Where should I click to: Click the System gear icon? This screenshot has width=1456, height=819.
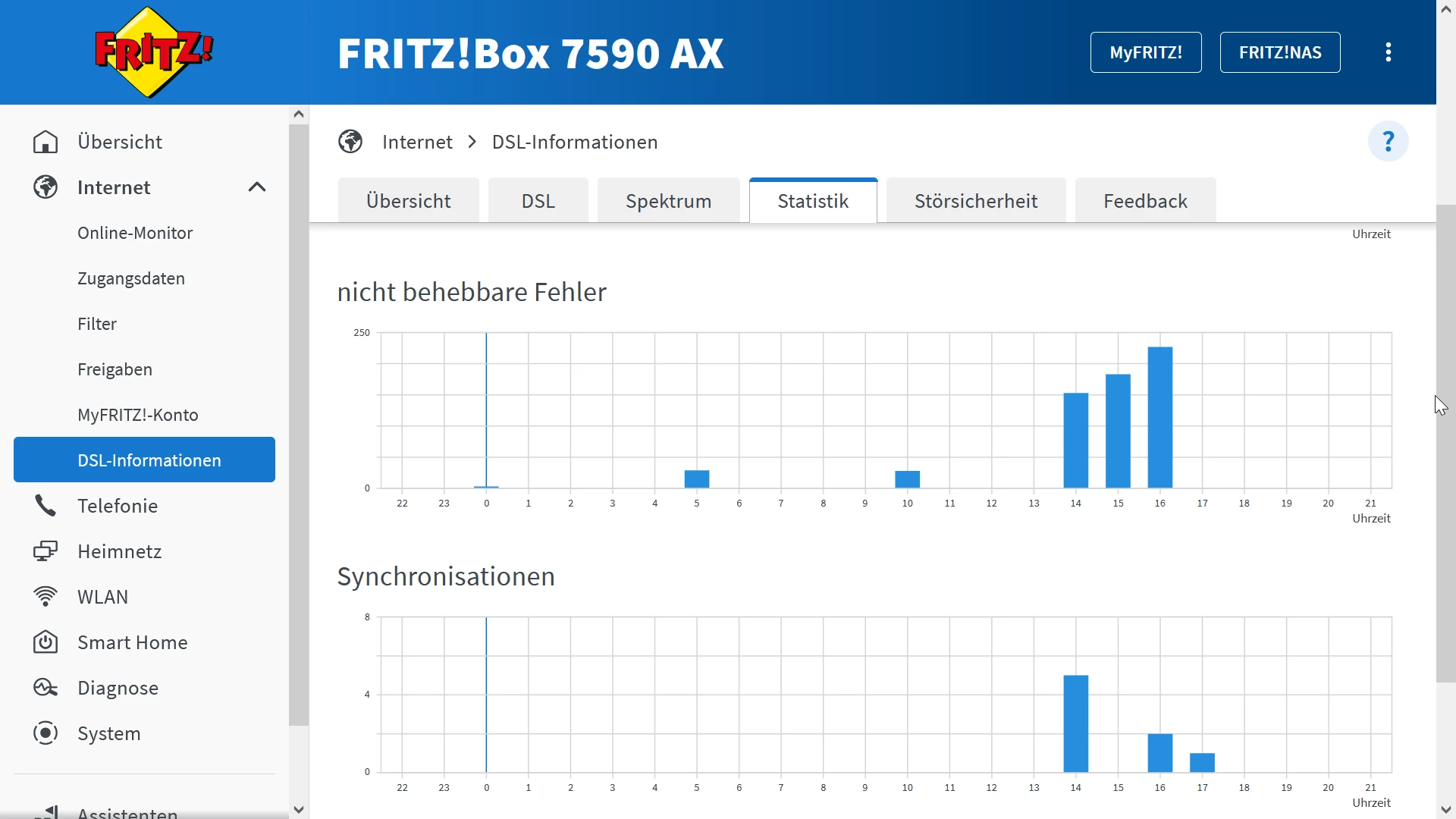click(45, 733)
